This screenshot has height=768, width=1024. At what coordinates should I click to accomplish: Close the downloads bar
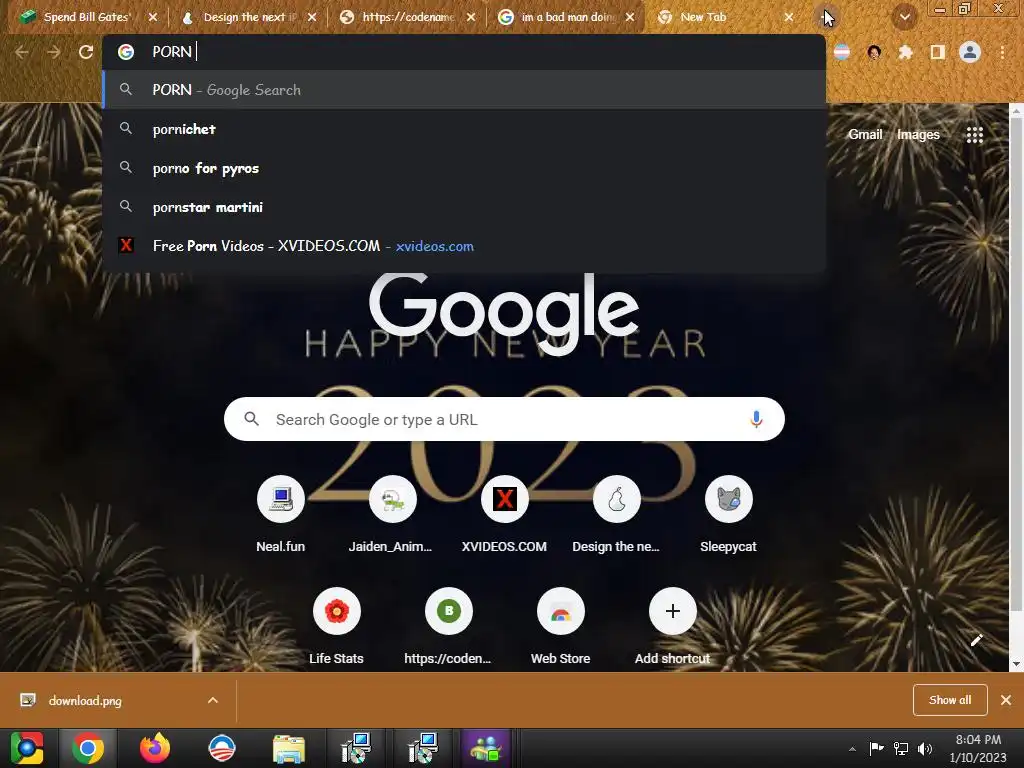pyautogui.click(x=1006, y=700)
